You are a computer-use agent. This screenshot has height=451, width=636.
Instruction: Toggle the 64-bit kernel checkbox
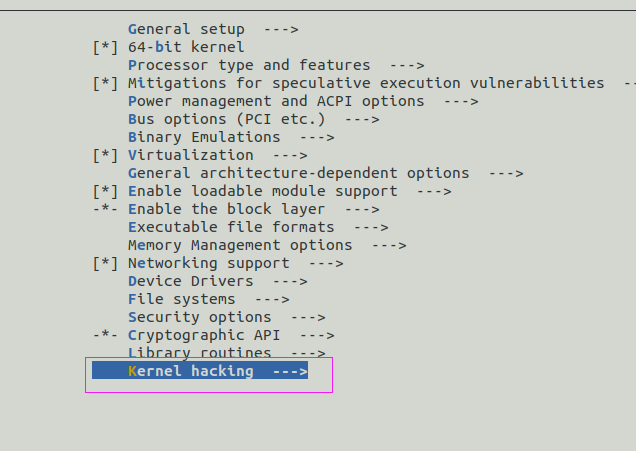click(105, 47)
